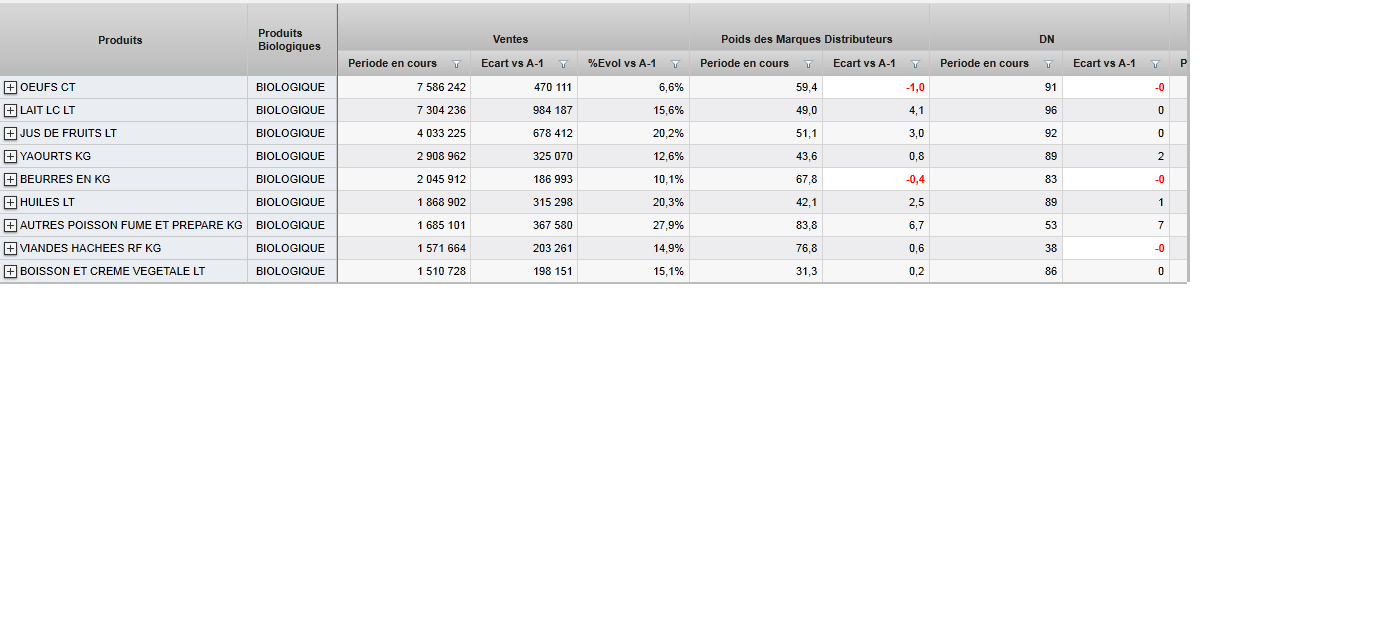
Task: Click sales value 1 868 902
Action: 441,203
